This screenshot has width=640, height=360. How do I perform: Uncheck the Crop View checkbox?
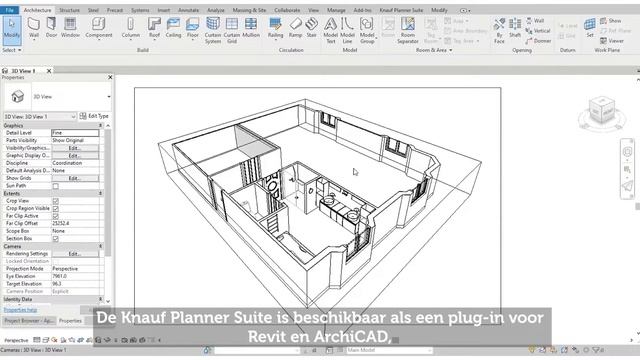[x=56, y=201]
